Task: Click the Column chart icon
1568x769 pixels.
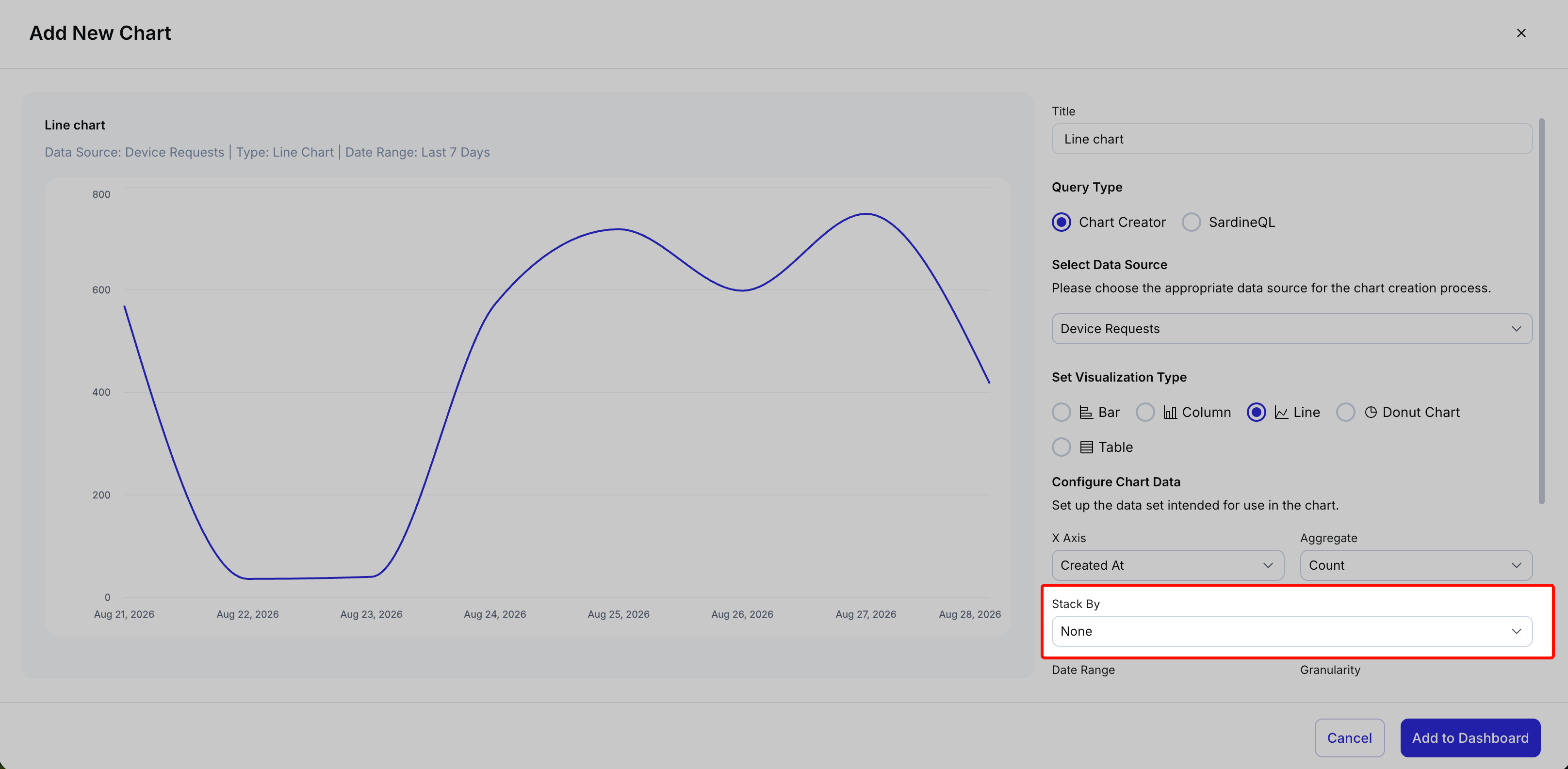Action: coord(1170,413)
